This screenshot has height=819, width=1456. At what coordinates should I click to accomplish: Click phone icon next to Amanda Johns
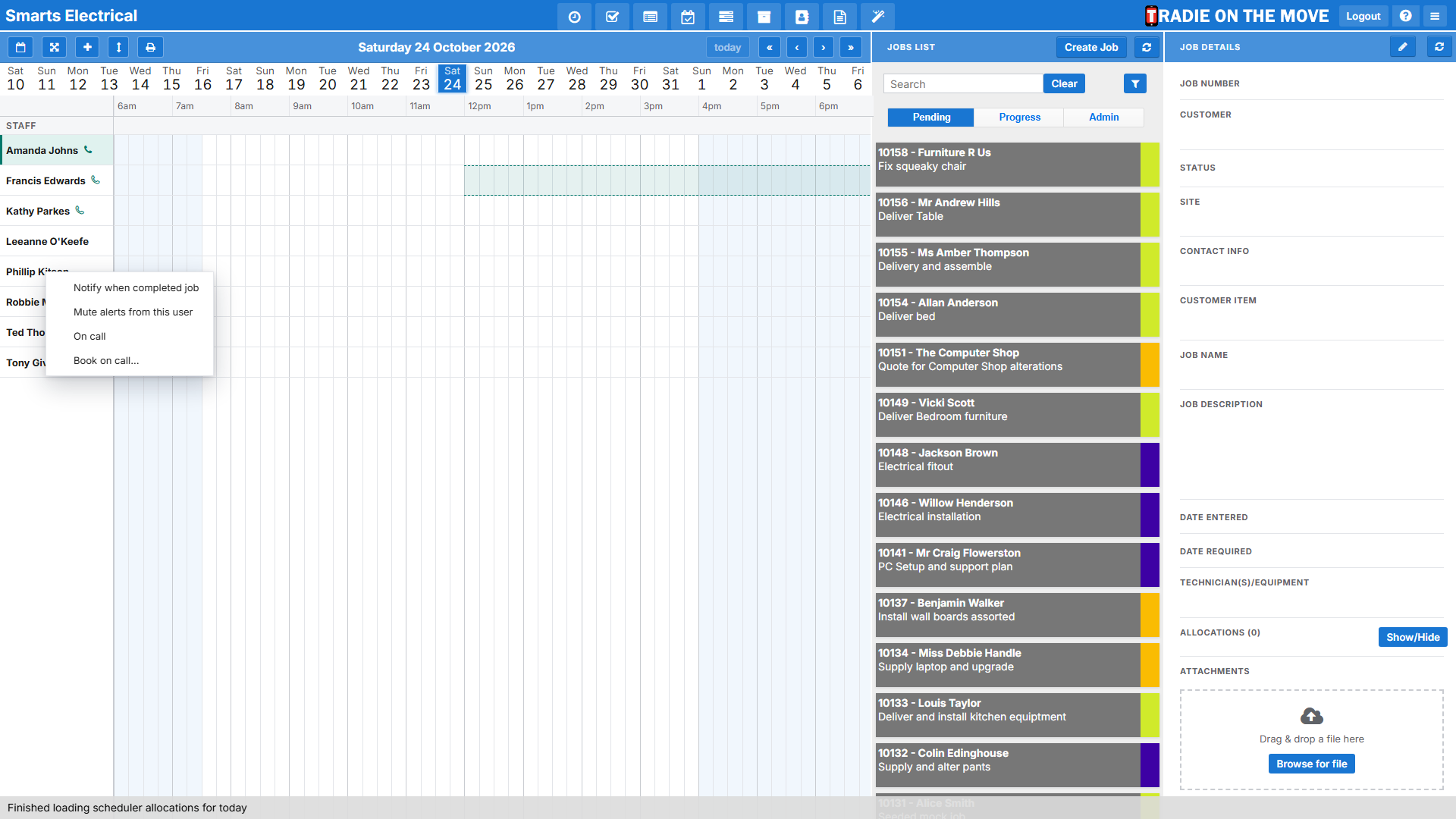[x=88, y=150]
